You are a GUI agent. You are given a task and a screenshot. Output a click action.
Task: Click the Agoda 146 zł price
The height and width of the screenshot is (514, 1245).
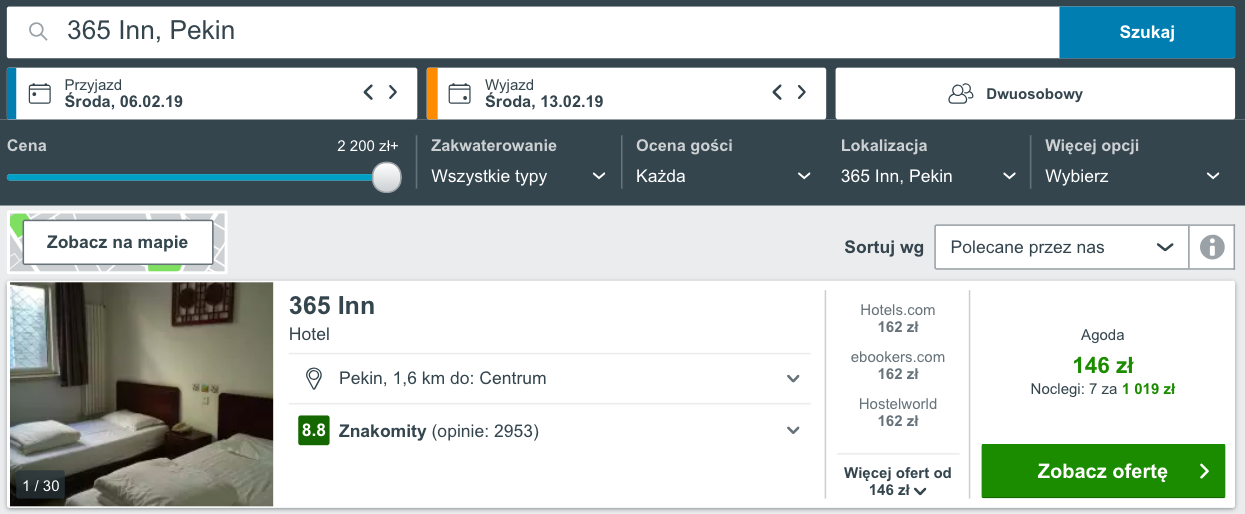tap(1103, 365)
